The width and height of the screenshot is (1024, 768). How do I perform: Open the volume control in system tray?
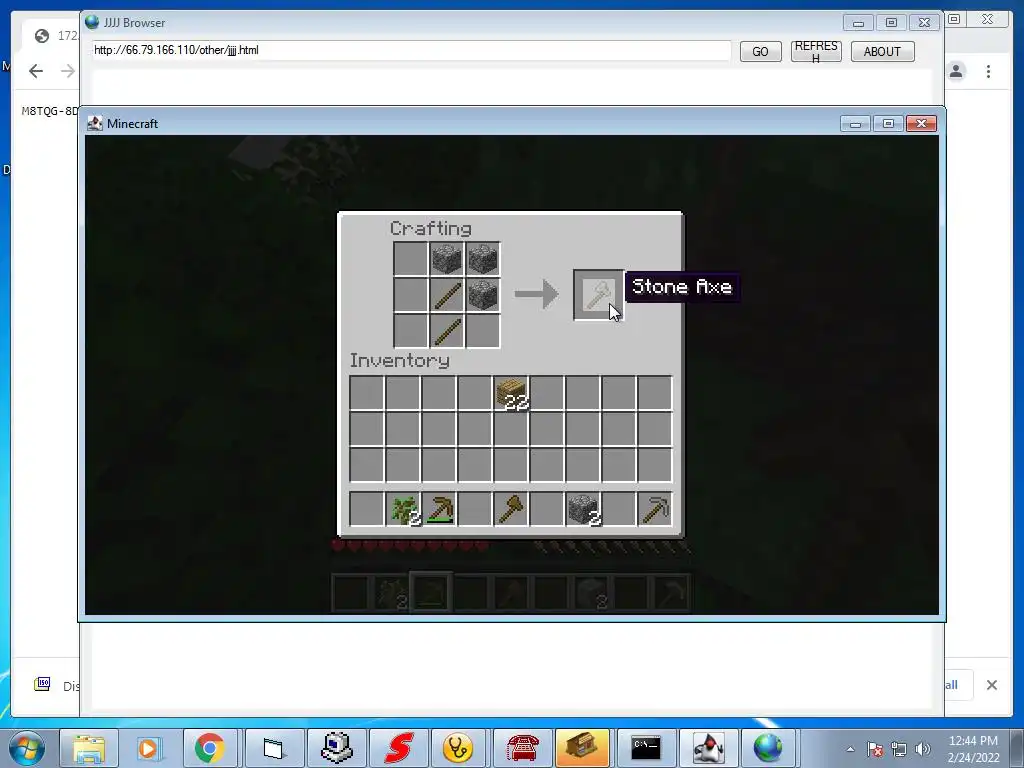coord(923,749)
